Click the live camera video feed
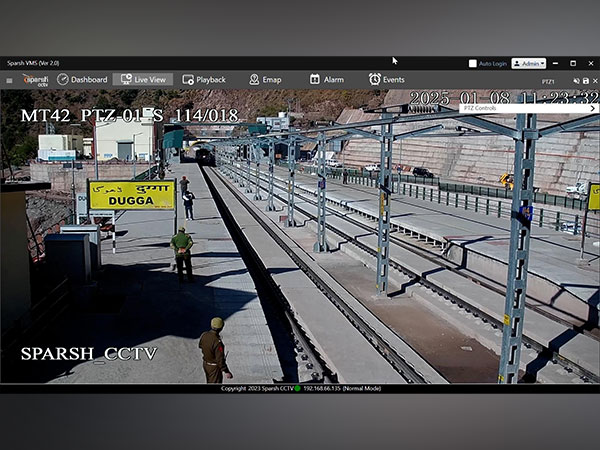Viewport: 600px width, 450px height. click(x=300, y=236)
